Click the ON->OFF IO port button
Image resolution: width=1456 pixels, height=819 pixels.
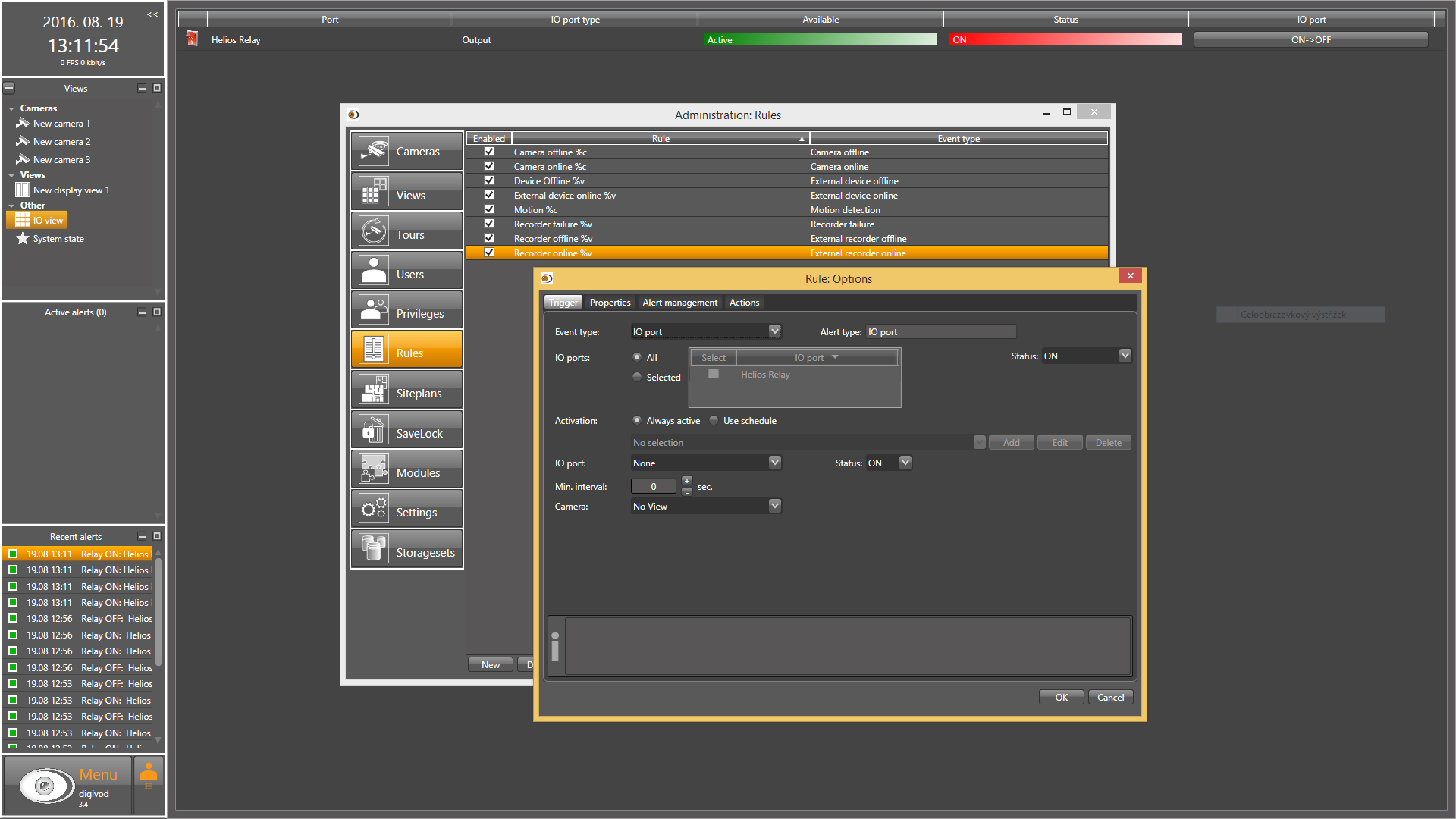click(1310, 40)
